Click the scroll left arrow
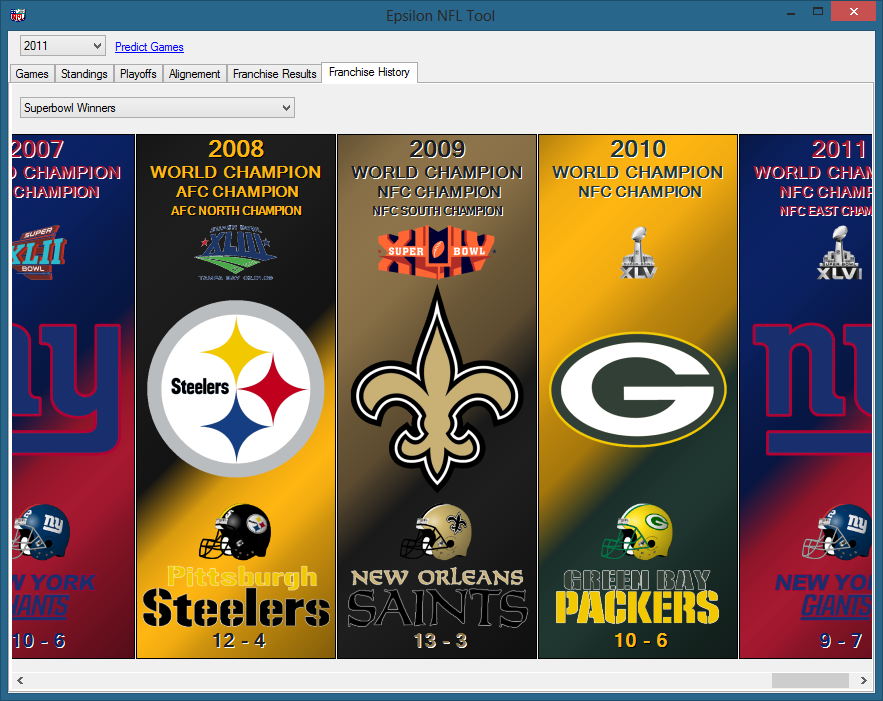Screen dimensions: 883x701 pos(20,680)
